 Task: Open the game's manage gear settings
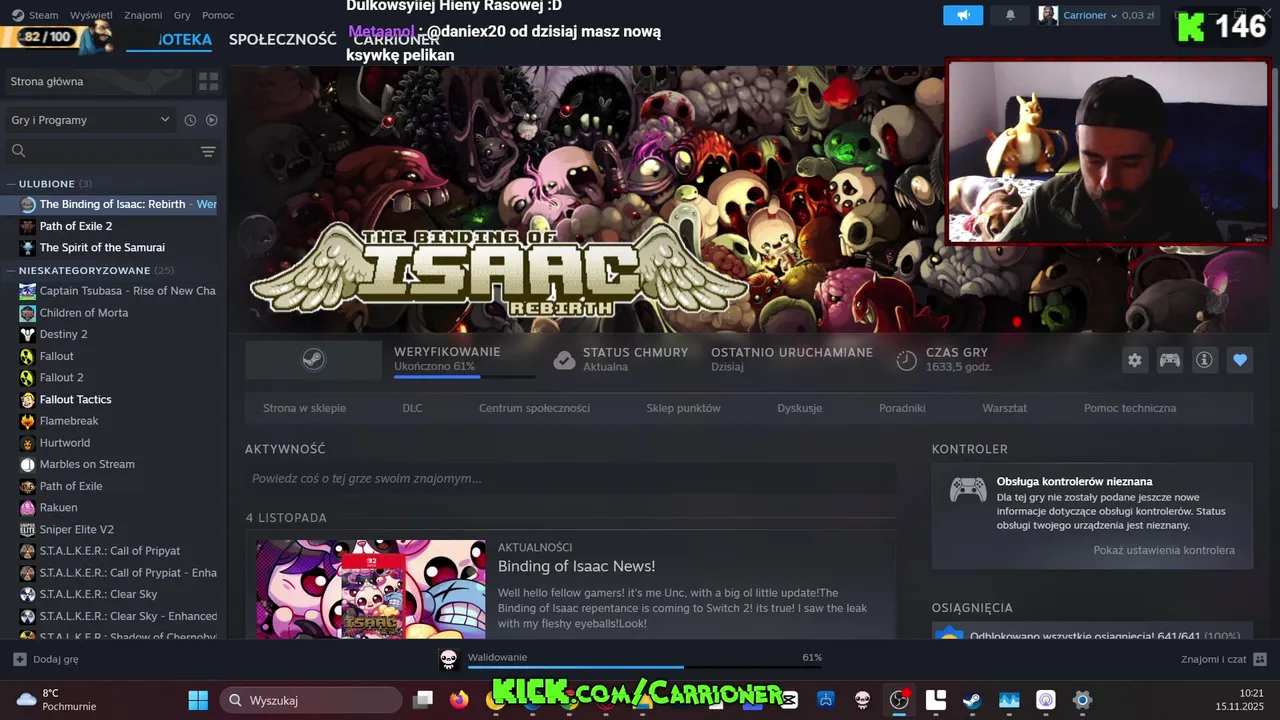(x=1134, y=360)
